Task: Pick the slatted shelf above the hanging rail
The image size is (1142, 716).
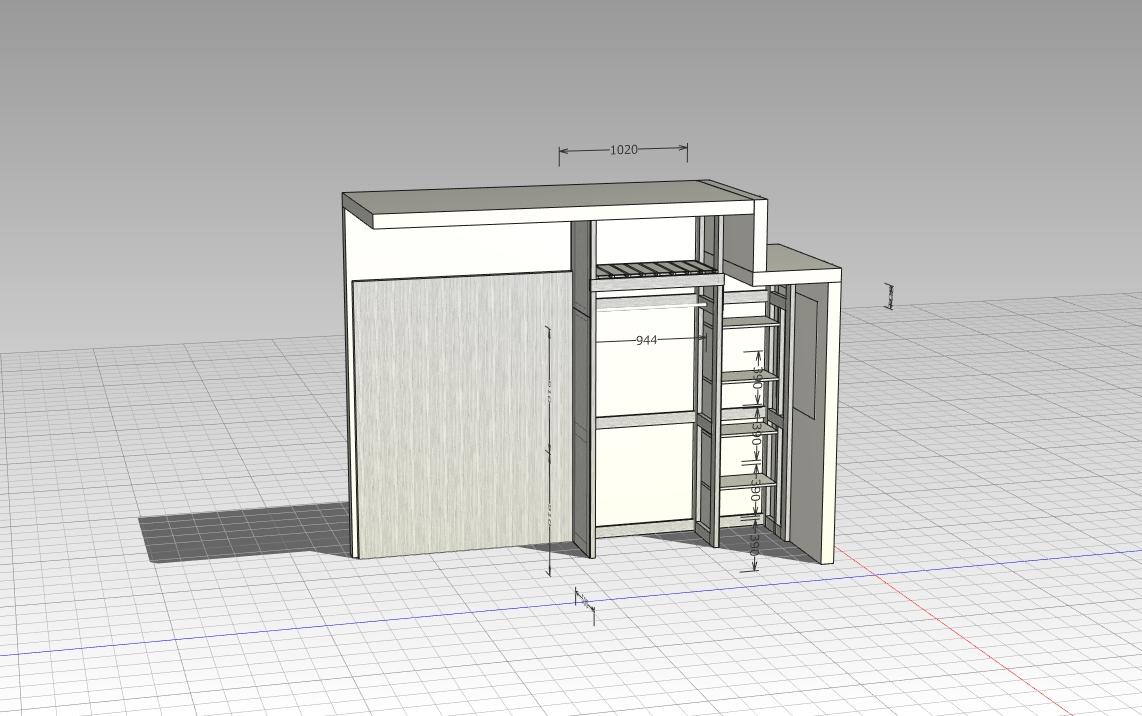Action: [658, 271]
